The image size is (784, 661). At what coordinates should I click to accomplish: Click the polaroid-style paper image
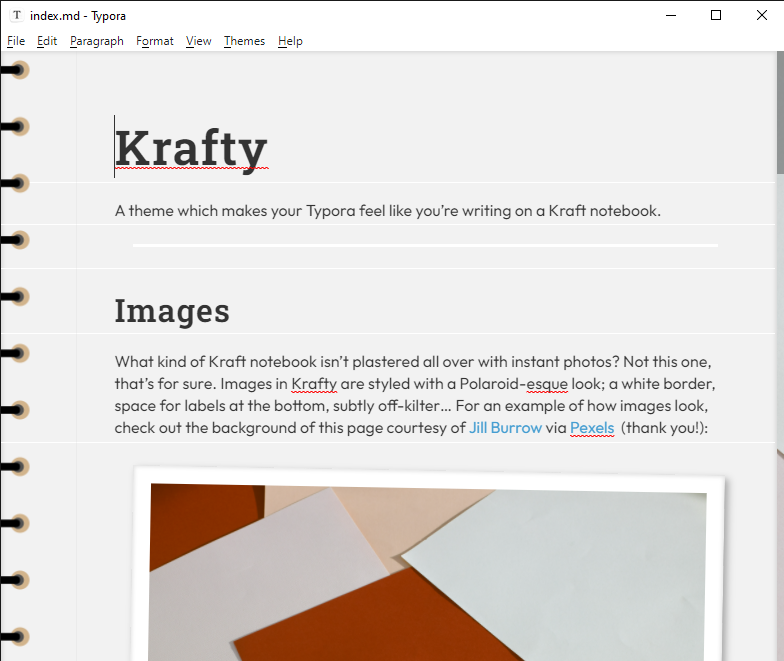(428, 565)
